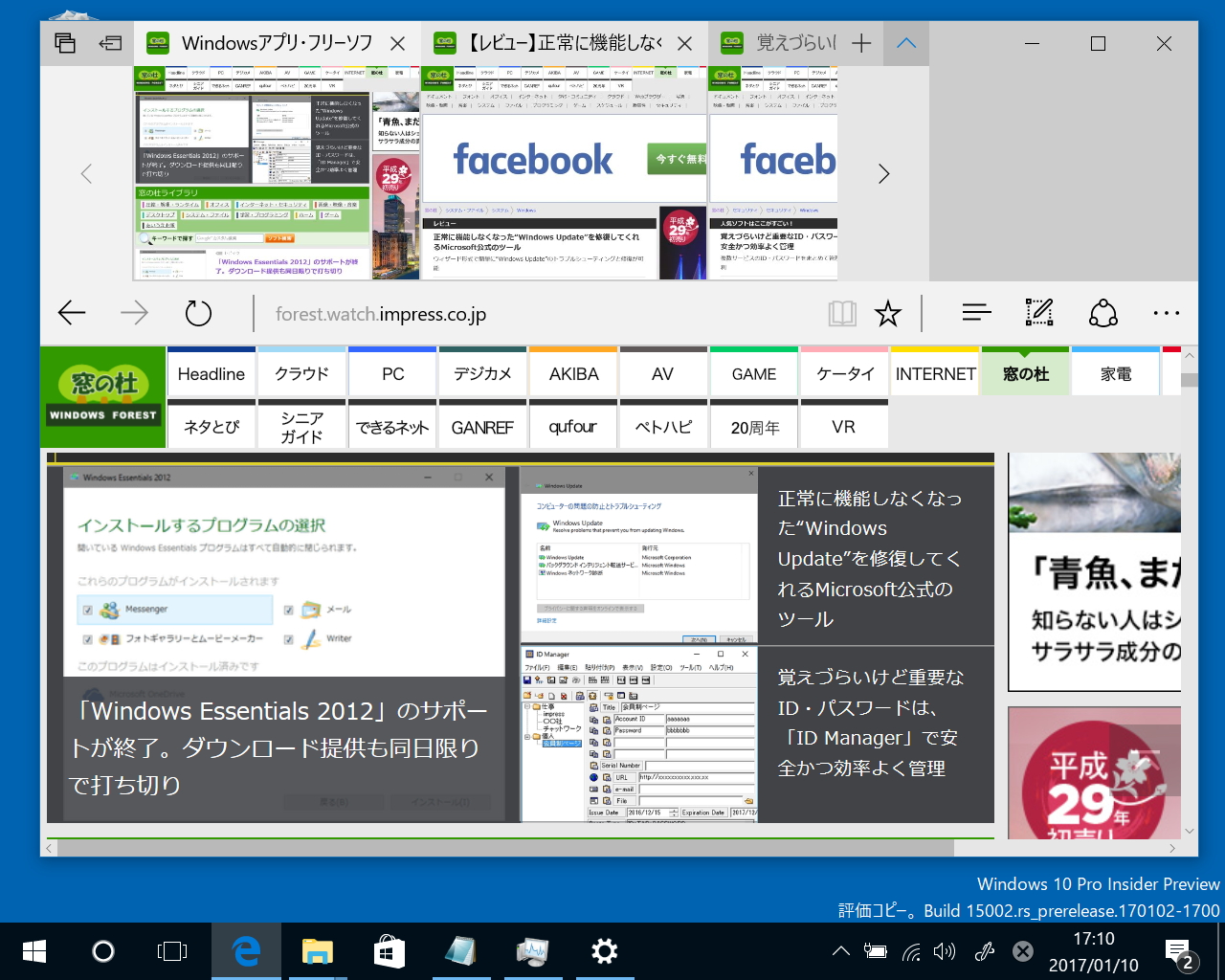The image size is (1225, 980).
Task: Open the Hub panel
Action: pyautogui.click(x=975, y=313)
